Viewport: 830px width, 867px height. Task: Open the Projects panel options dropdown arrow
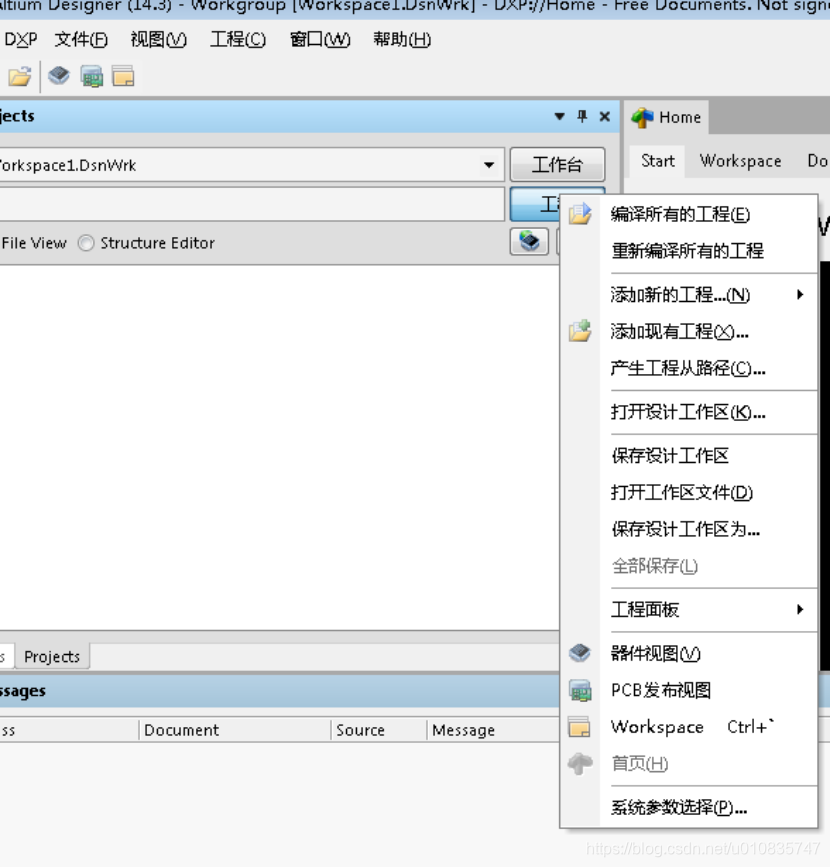coord(560,117)
